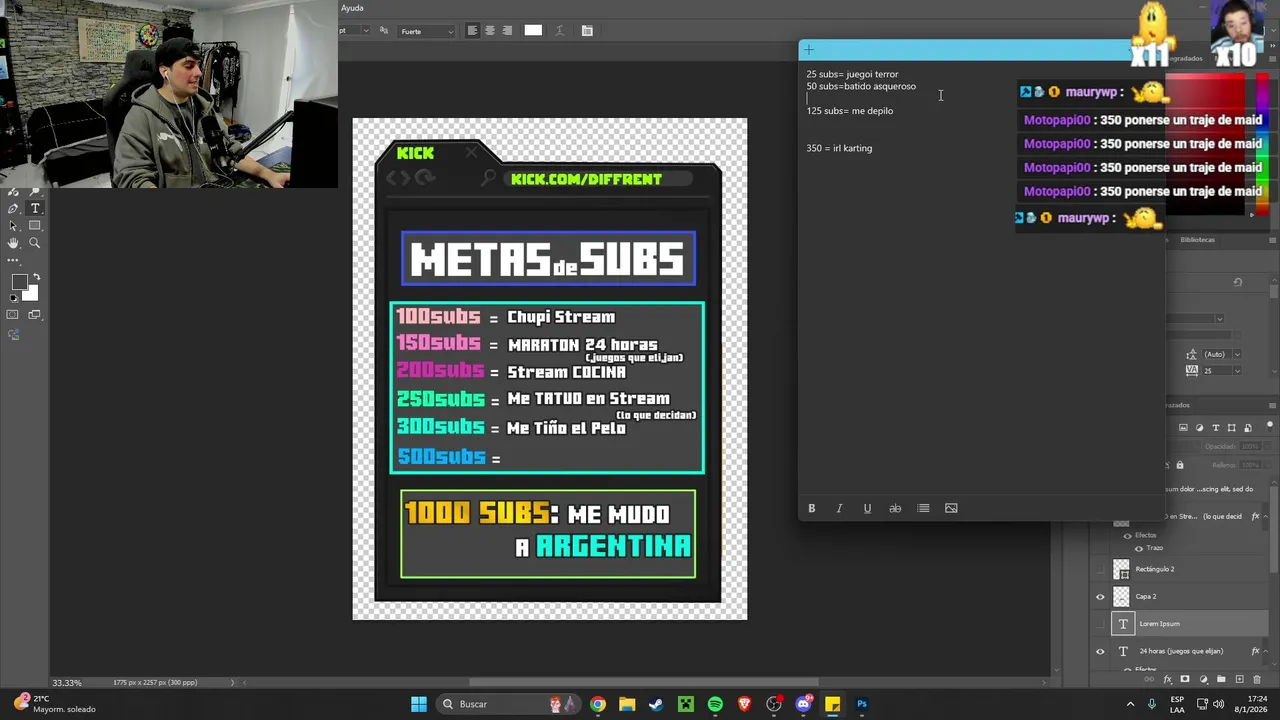Delete layer trash icon in Layers panel
1280x720 pixels.
click(x=1257, y=679)
